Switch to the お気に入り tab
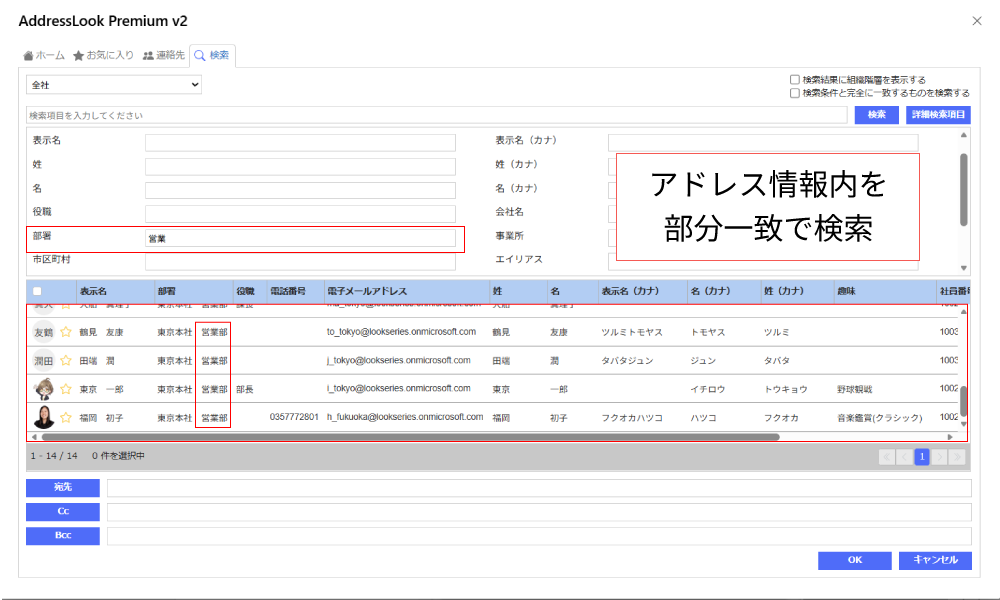 coord(103,55)
